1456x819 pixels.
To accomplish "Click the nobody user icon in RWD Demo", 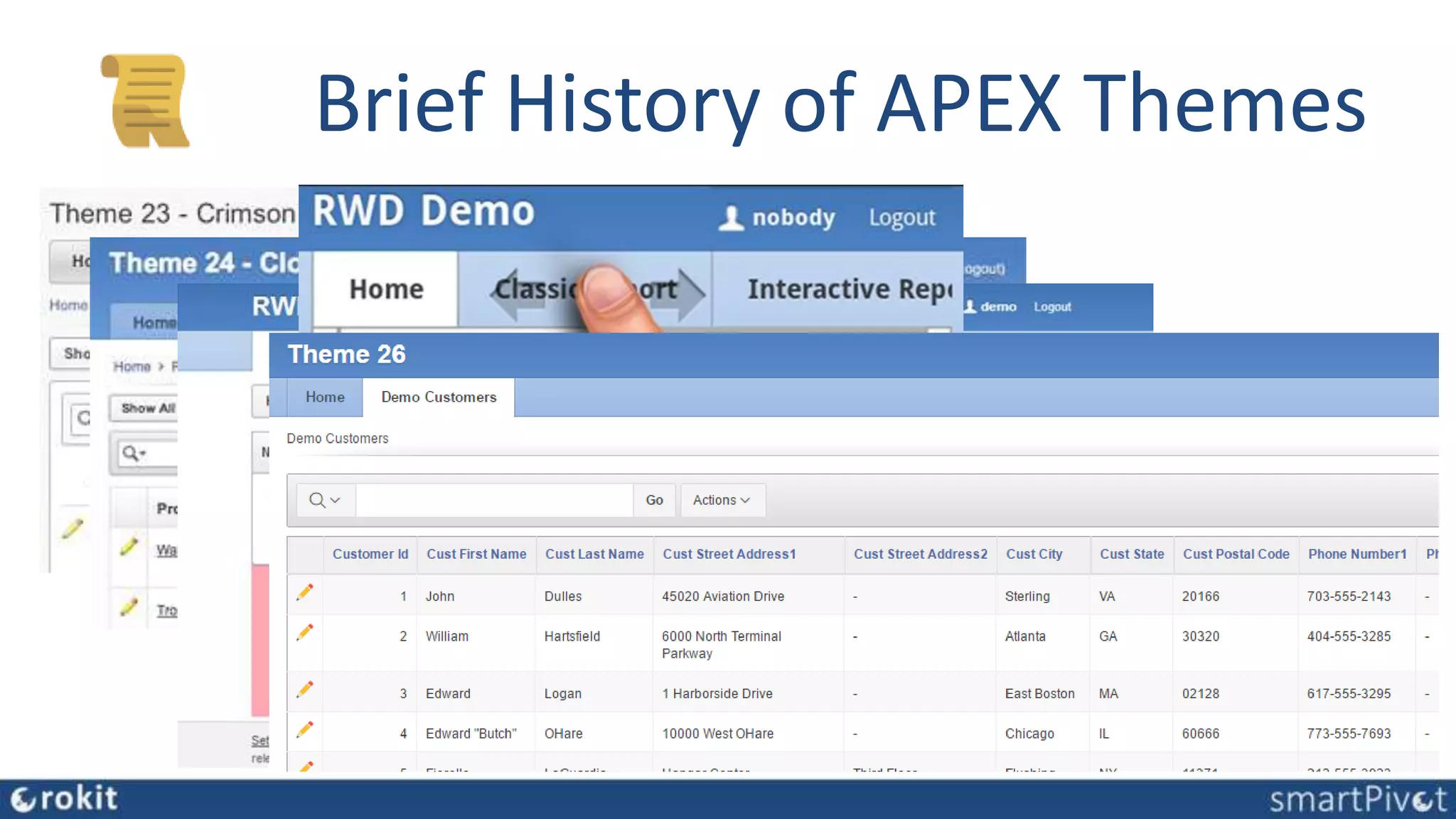I will click(731, 218).
